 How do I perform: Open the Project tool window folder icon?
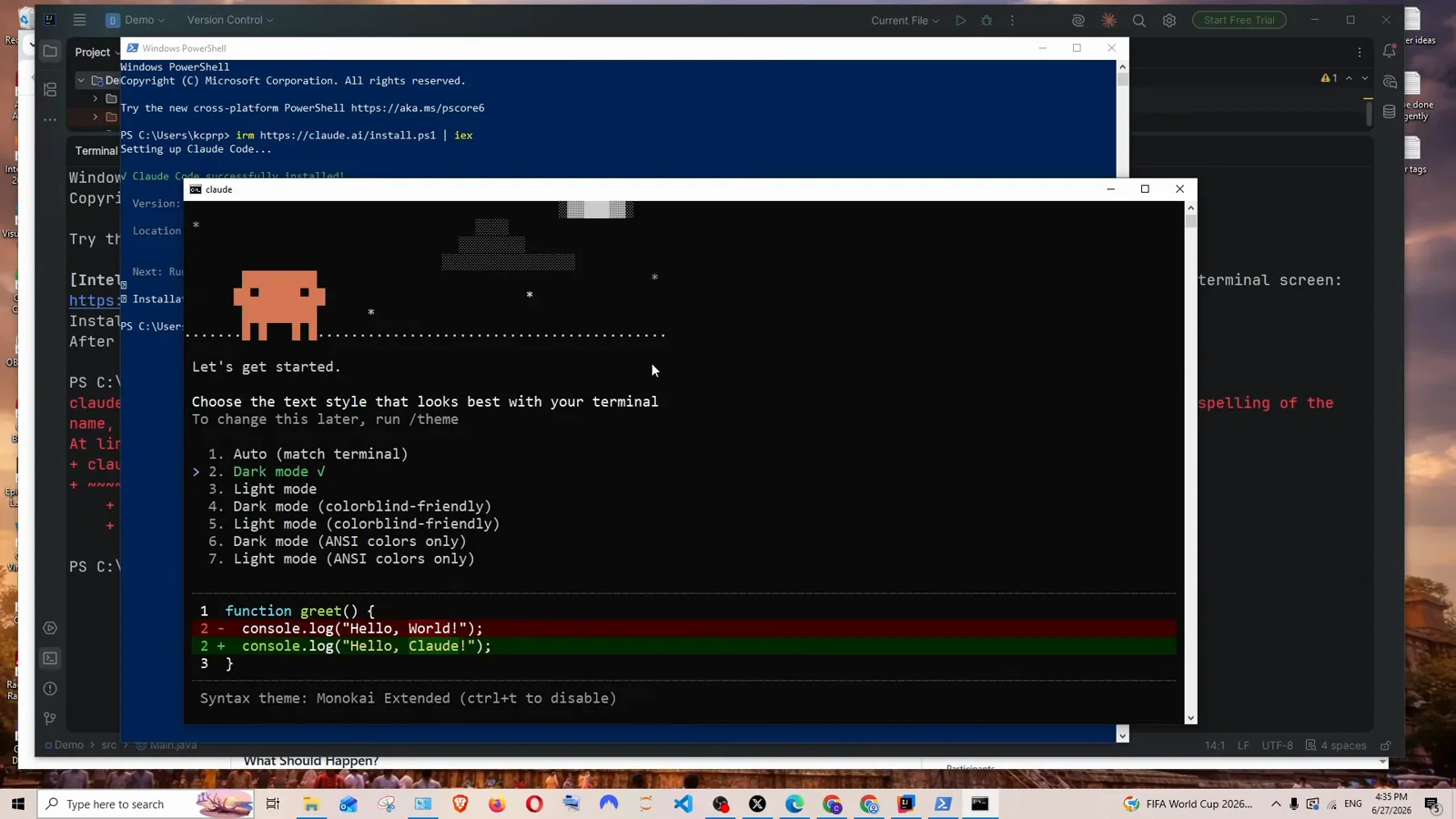[x=50, y=51]
